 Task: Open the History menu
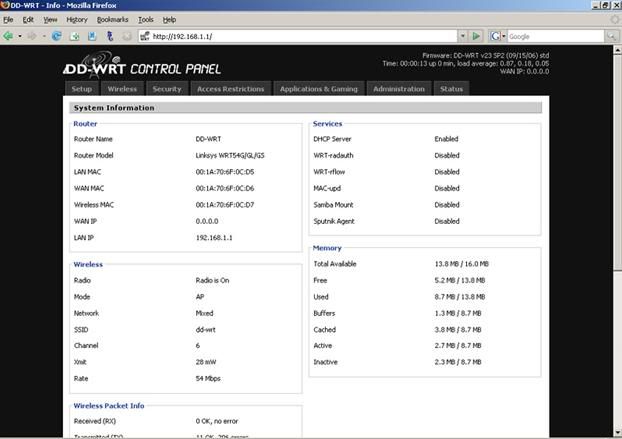[x=76, y=19]
